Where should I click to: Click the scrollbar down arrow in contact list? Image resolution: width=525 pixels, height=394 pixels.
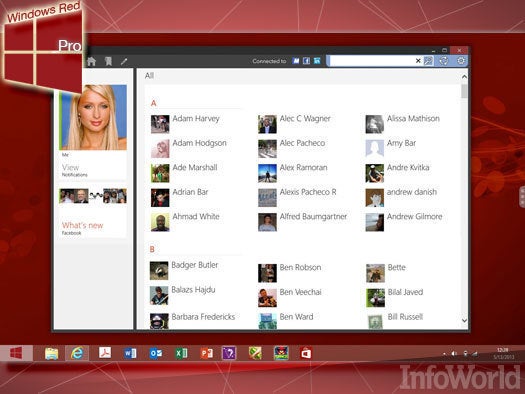click(464, 321)
